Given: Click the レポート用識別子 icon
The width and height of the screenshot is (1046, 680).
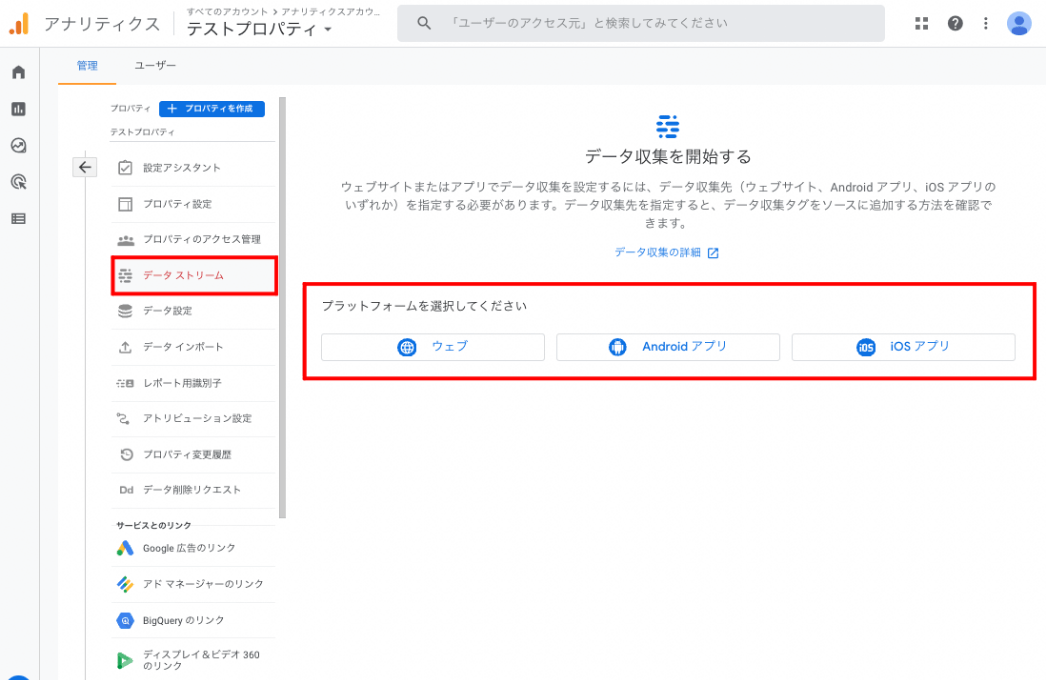Looking at the screenshot, I should click(125, 383).
